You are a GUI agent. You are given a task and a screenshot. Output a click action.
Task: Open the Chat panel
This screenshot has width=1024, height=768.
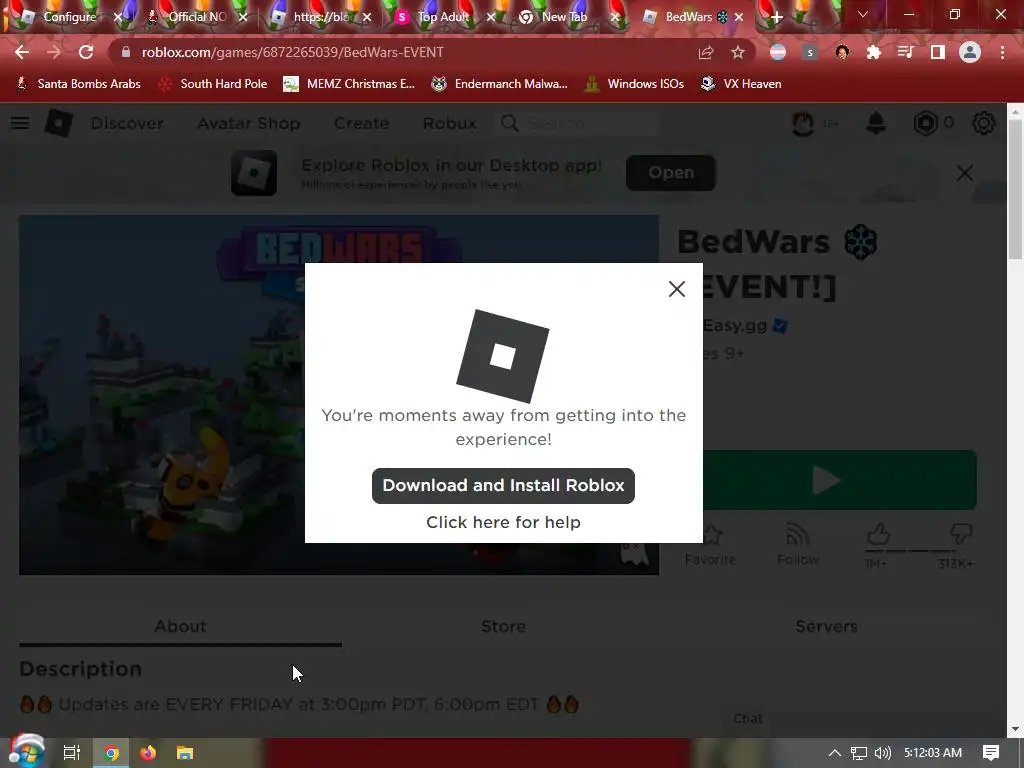[x=748, y=718]
